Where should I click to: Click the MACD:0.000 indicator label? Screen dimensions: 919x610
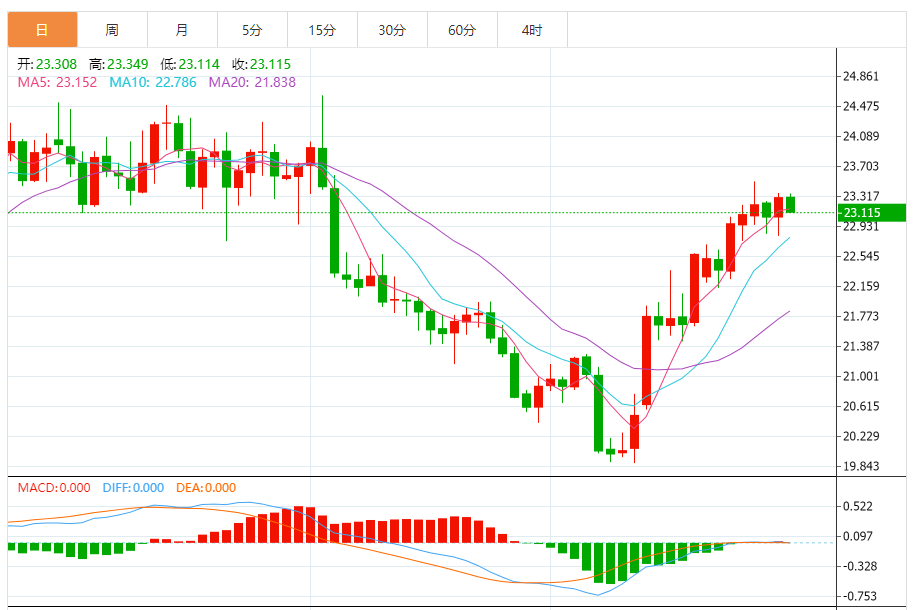pyautogui.click(x=54, y=488)
